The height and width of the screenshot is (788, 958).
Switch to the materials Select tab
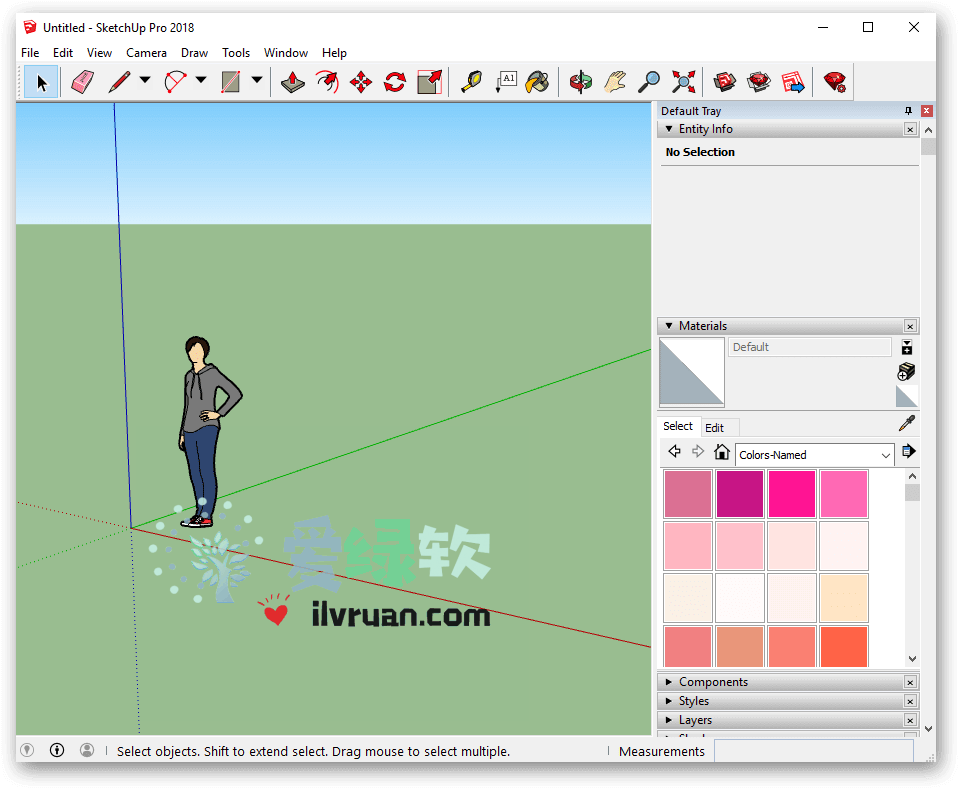point(678,426)
